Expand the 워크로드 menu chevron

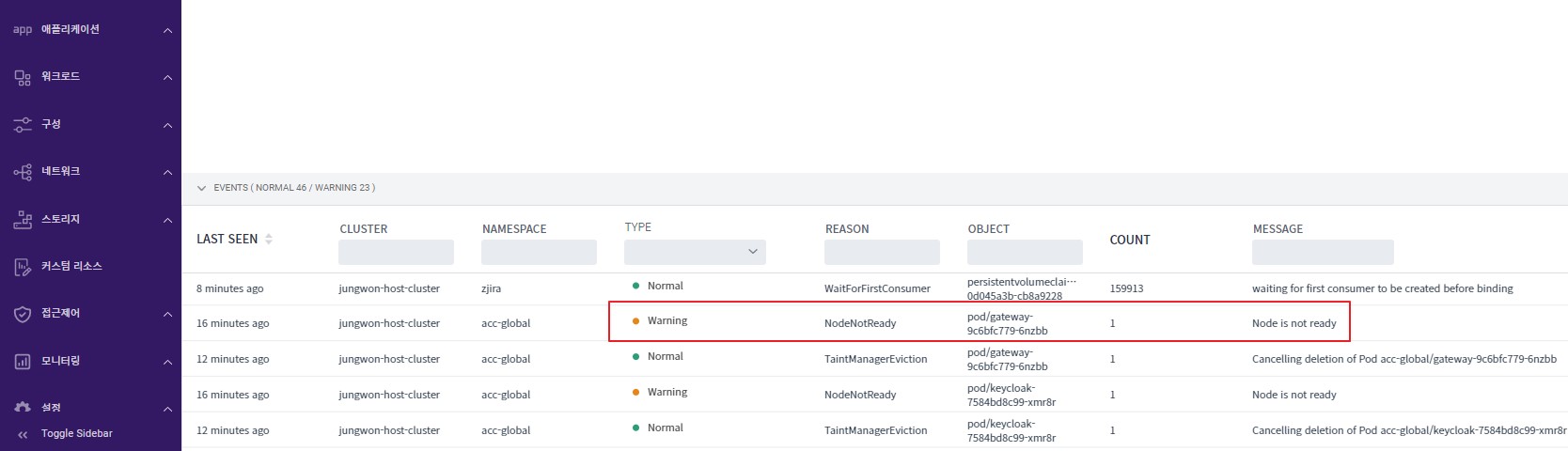[x=167, y=77]
